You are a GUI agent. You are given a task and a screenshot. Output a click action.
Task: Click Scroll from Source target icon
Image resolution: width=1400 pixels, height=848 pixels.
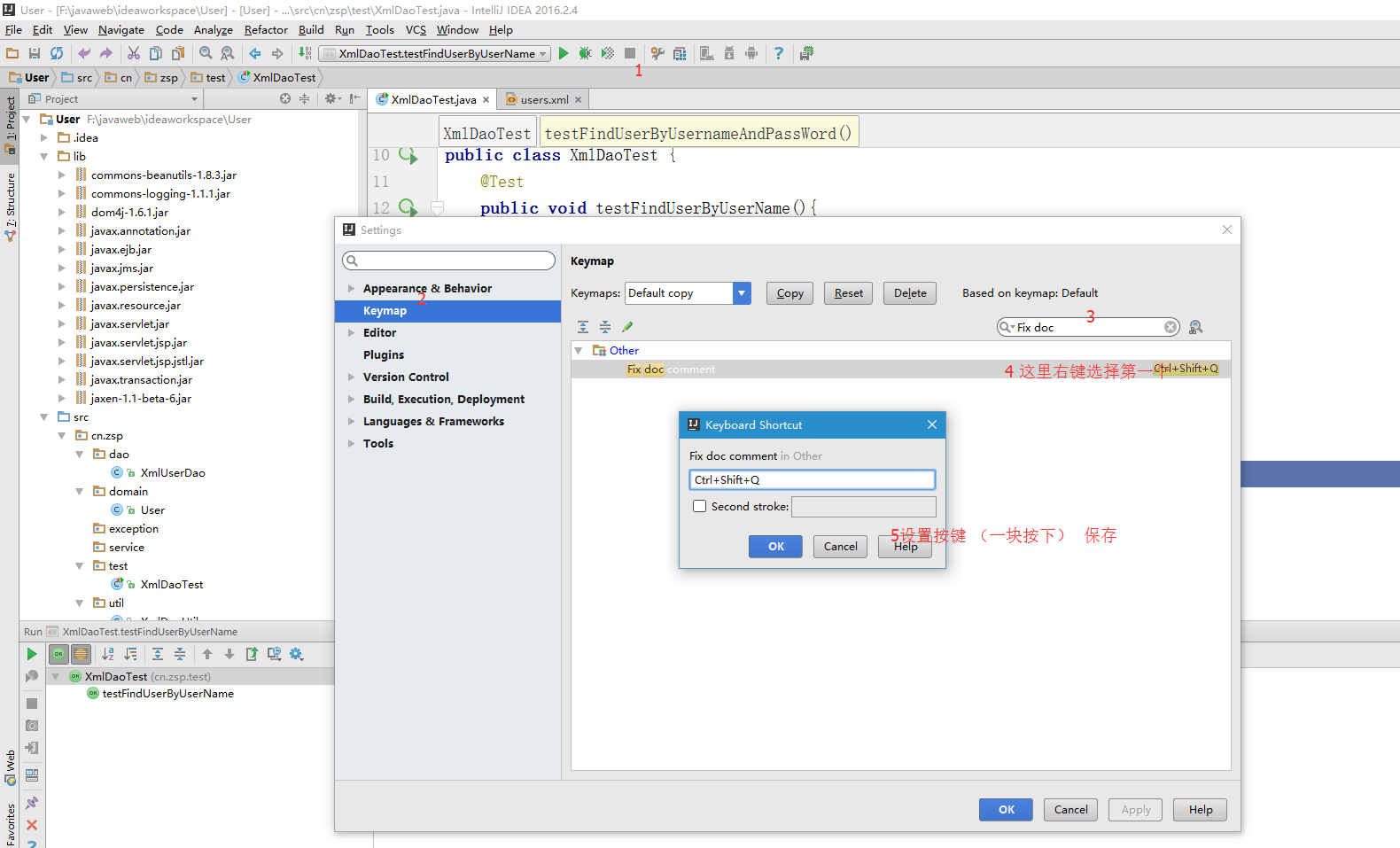pos(285,98)
